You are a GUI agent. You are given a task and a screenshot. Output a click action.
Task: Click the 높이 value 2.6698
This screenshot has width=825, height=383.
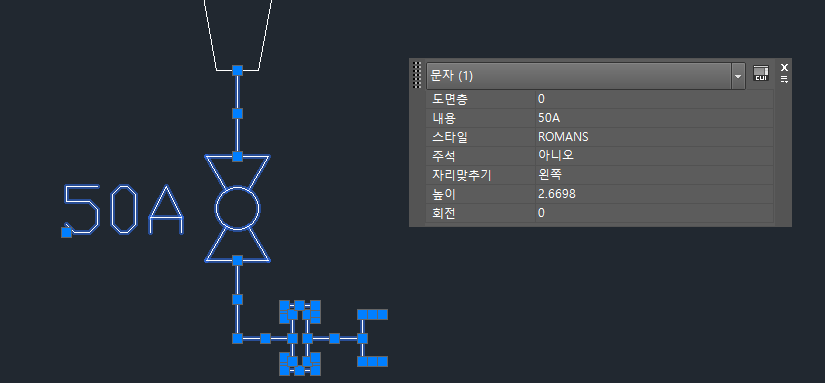coord(654,194)
